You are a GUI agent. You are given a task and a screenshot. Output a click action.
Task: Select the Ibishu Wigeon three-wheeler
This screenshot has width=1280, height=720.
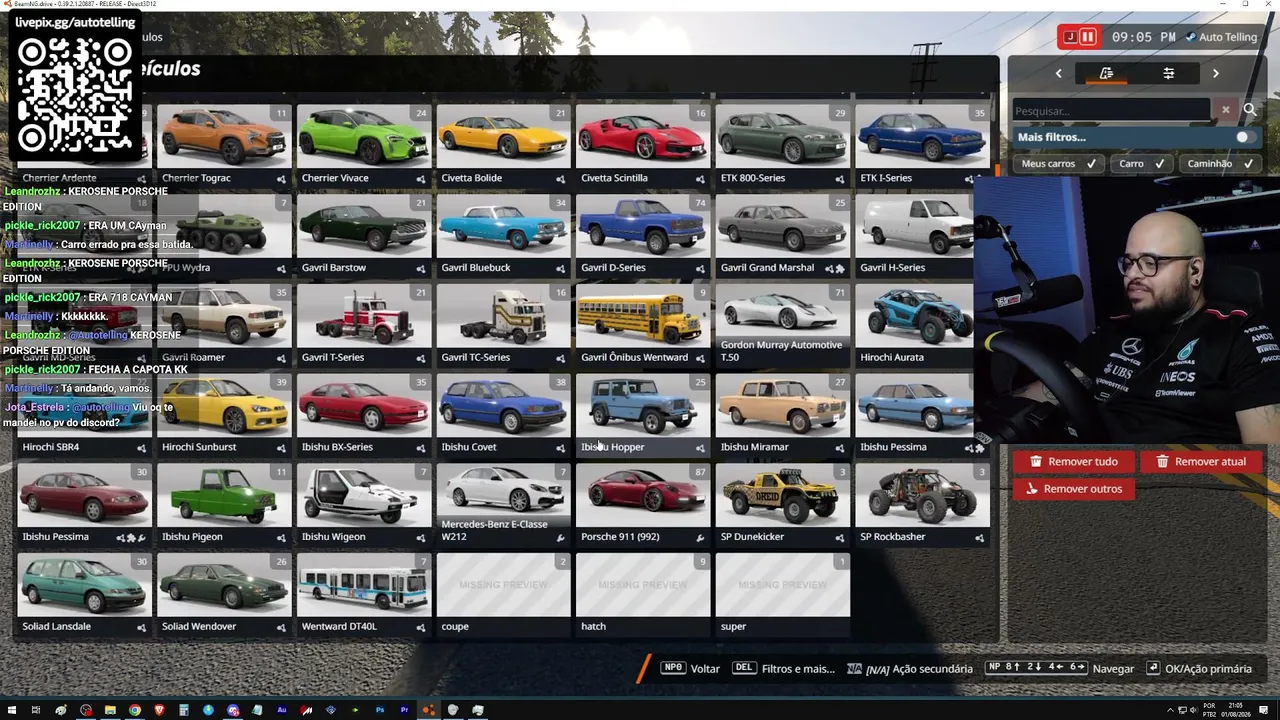tap(364, 505)
